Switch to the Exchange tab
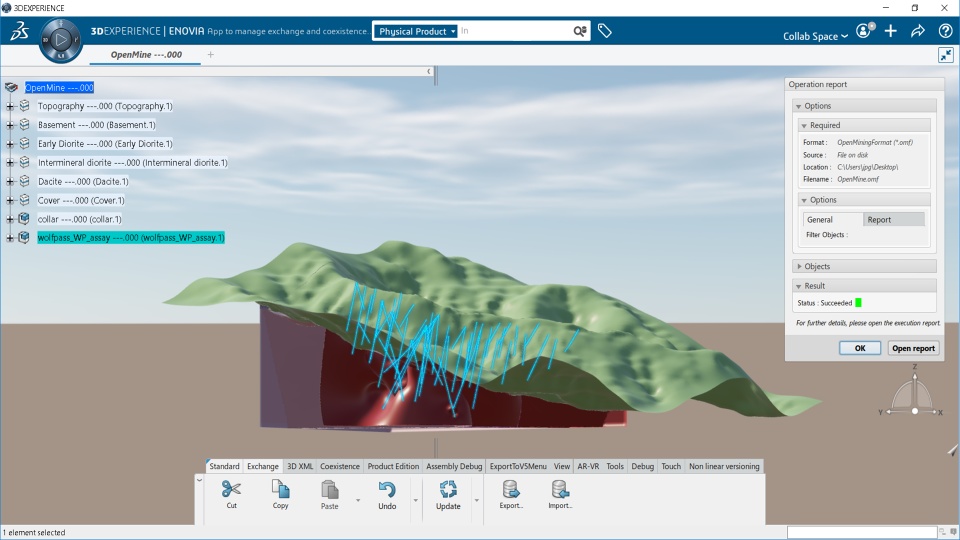The width and height of the screenshot is (960, 540). point(263,467)
